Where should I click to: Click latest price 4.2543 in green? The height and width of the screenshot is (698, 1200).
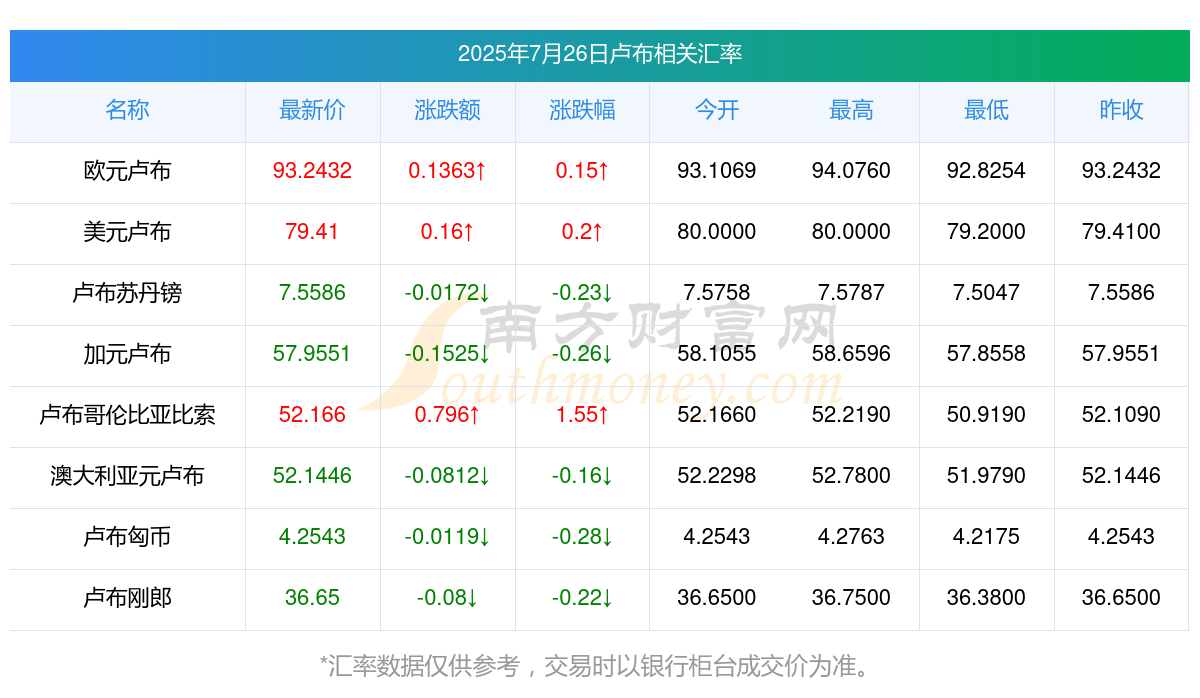312,537
